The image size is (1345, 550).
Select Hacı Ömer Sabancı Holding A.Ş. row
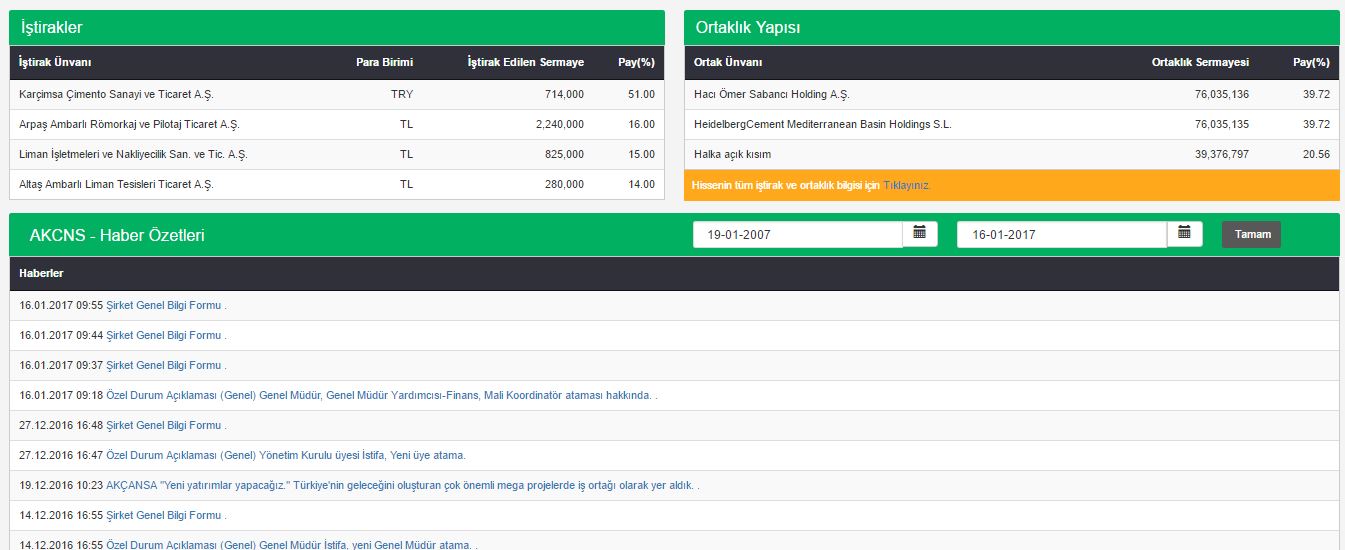tap(1012, 94)
